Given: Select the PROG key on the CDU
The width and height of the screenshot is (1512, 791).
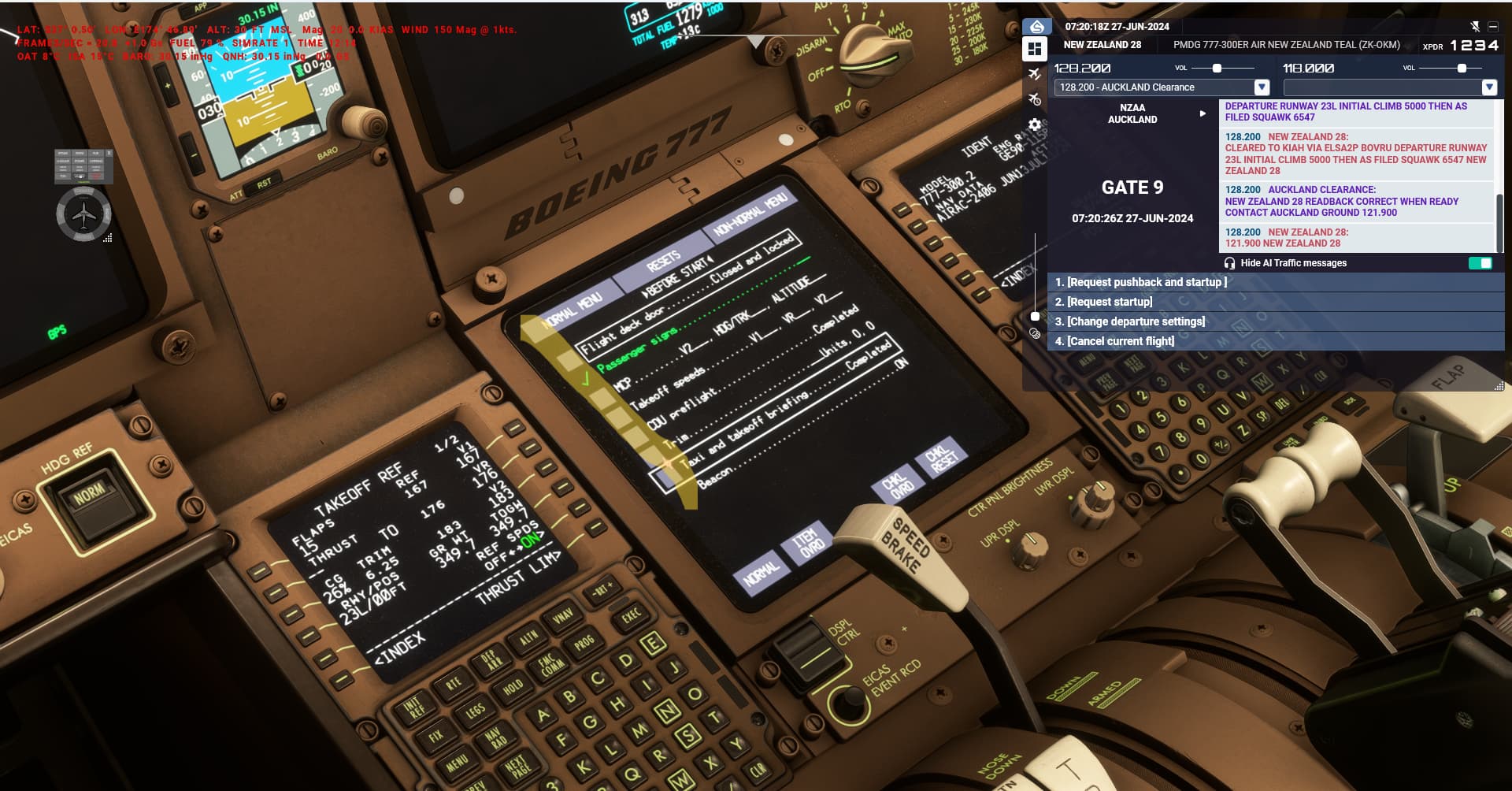Looking at the screenshot, I should 584,644.
